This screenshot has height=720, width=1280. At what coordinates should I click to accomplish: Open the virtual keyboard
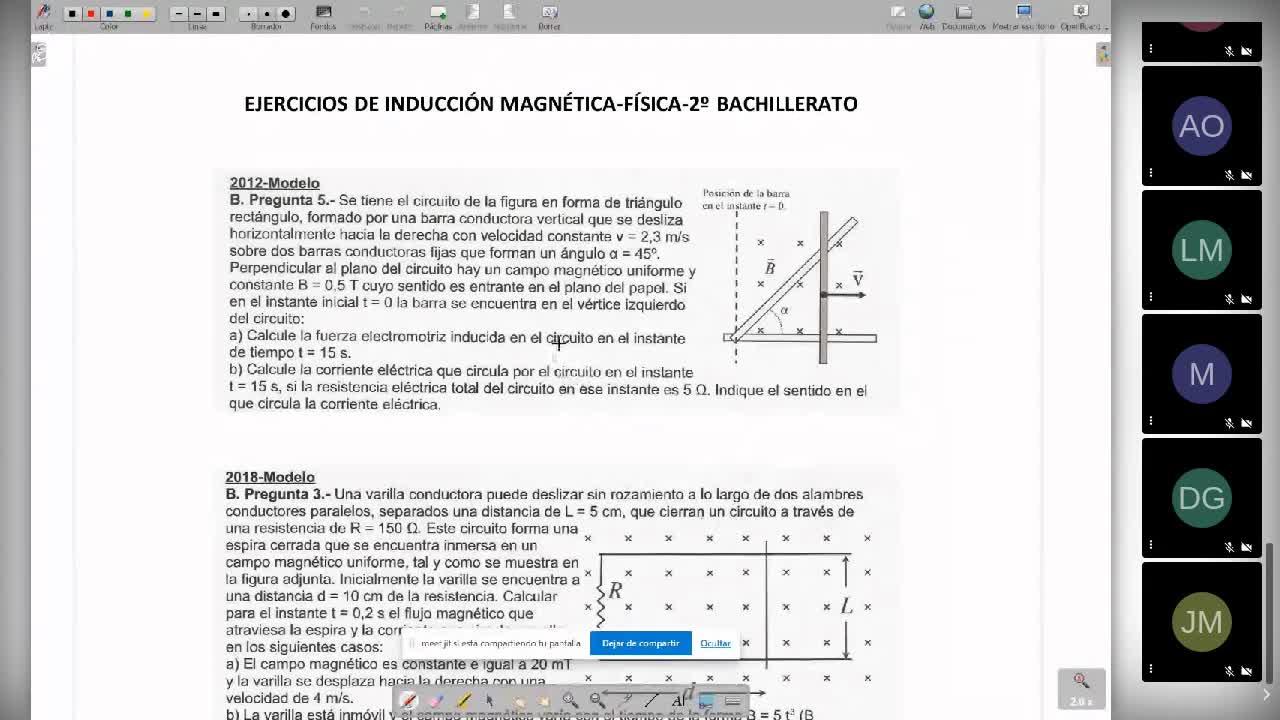pyautogui.click(x=732, y=700)
